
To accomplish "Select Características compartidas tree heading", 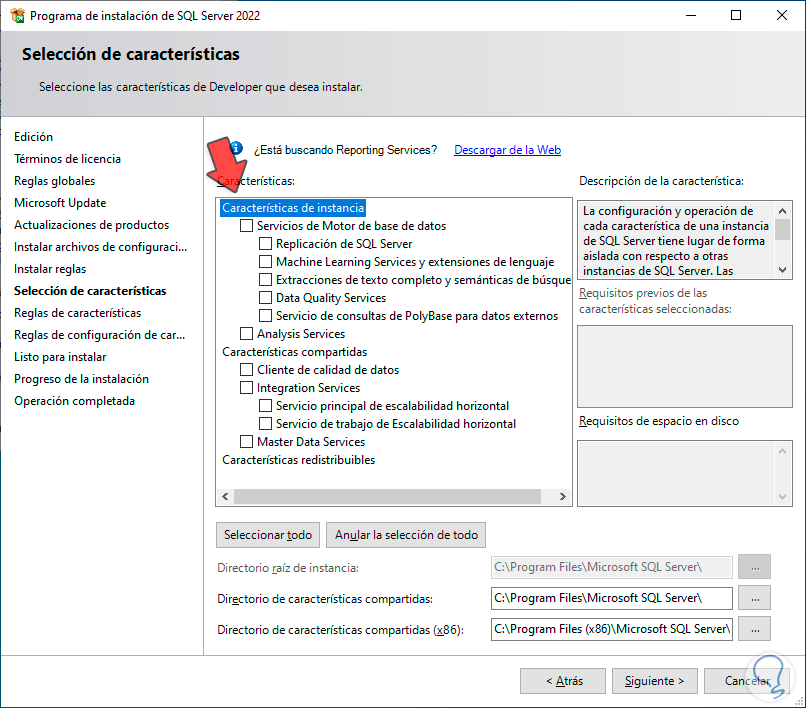I will (x=295, y=352).
